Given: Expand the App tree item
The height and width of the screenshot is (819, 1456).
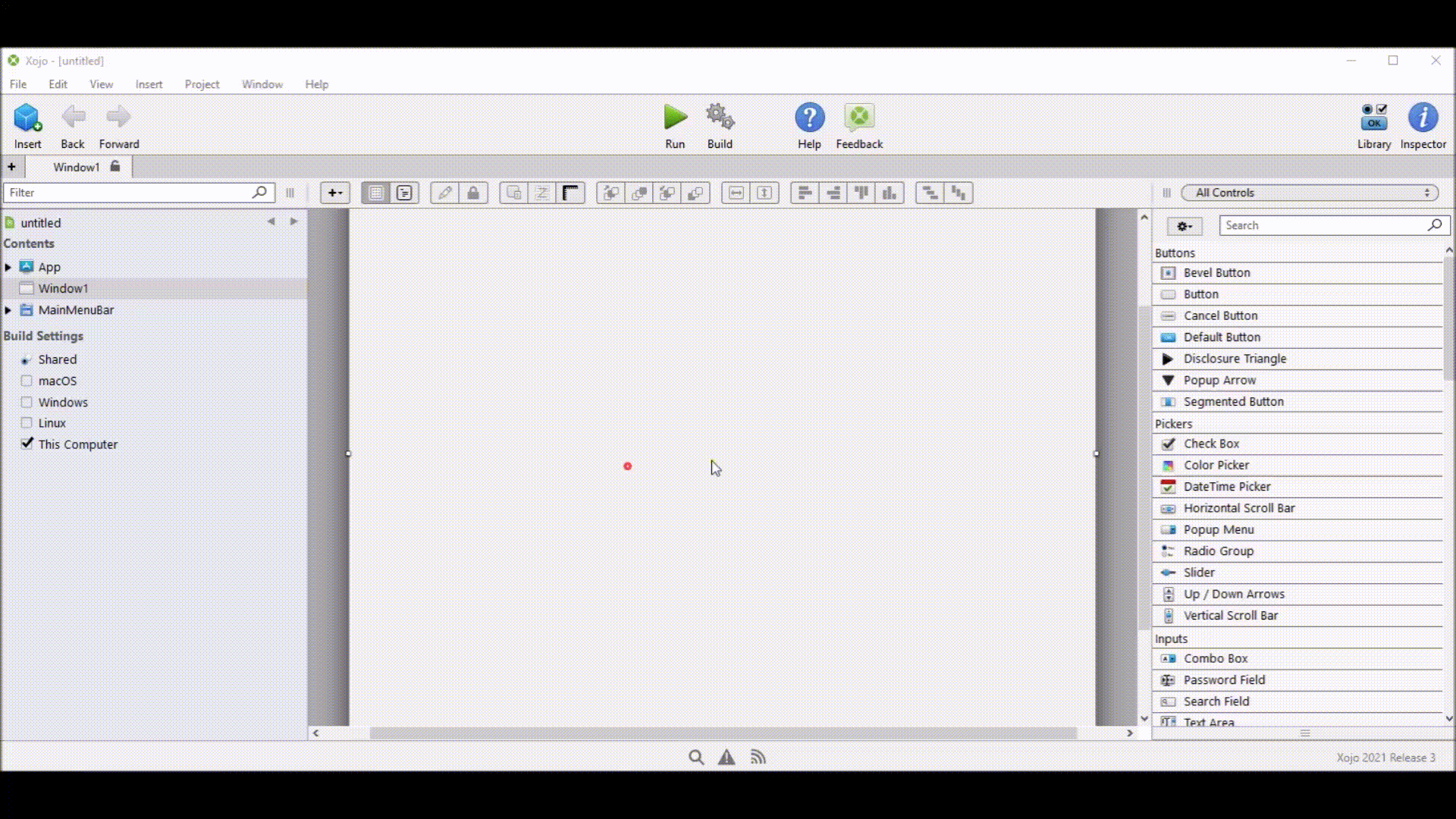Looking at the screenshot, I should (10, 266).
